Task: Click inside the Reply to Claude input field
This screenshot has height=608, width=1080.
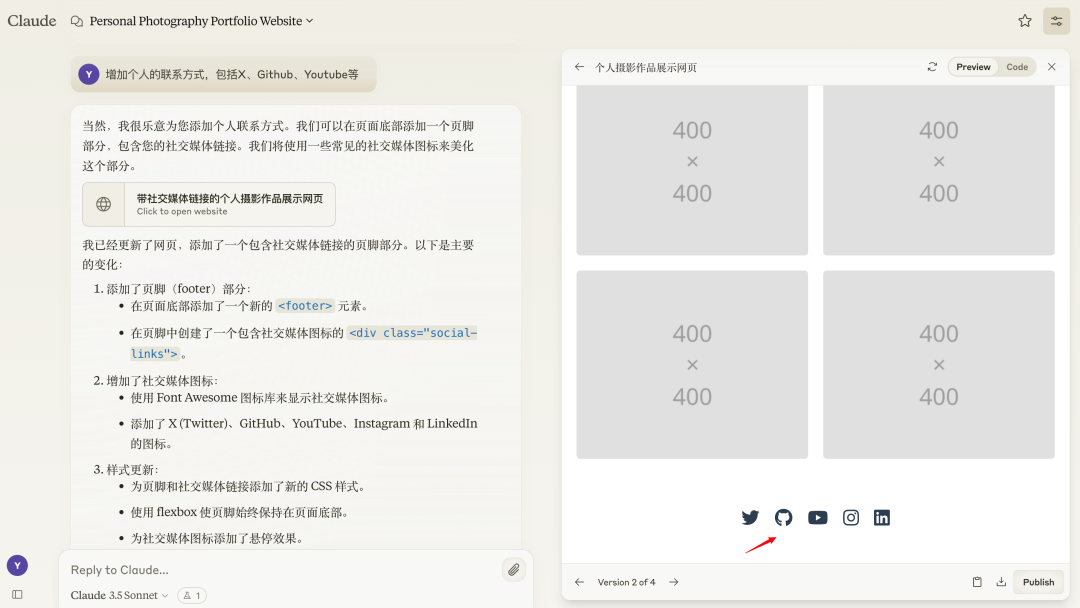Action: tap(250, 569)
